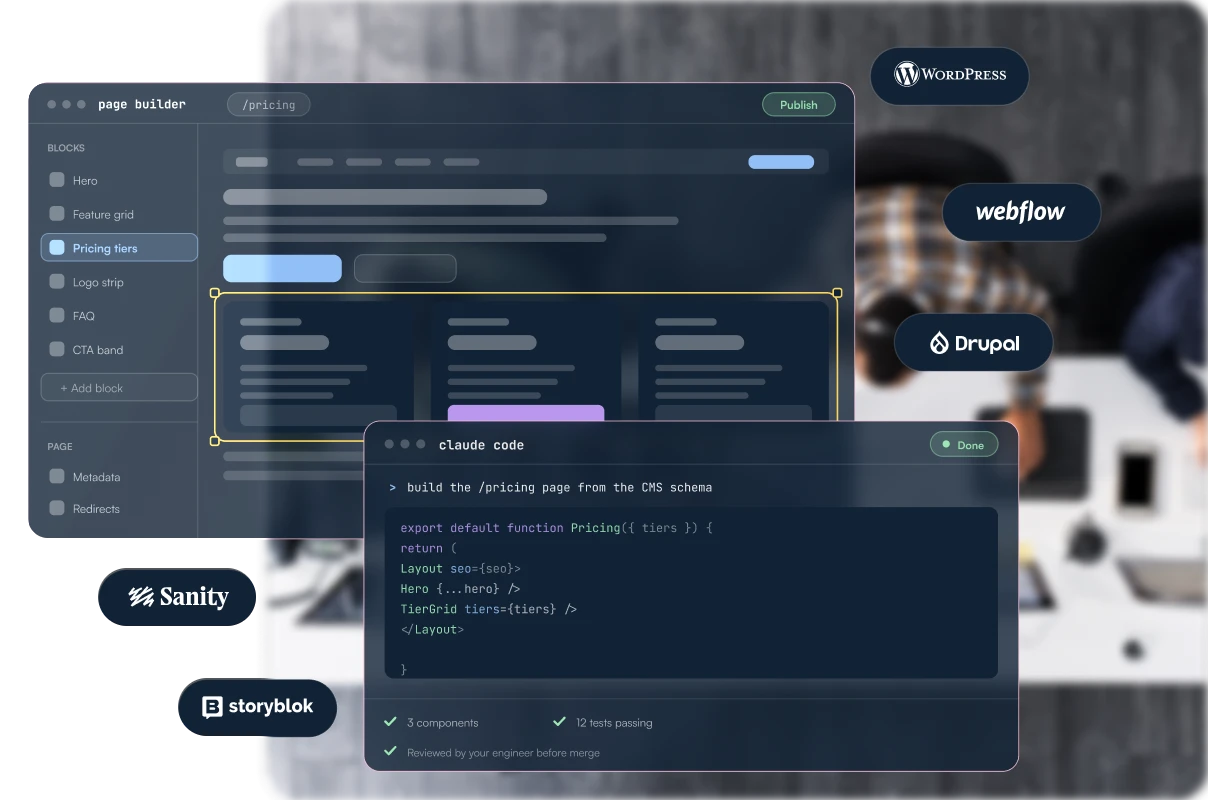Viewport: 1208px width, 800px height.
Task: Click the Sanity logo badge
Action: [177, 597]
